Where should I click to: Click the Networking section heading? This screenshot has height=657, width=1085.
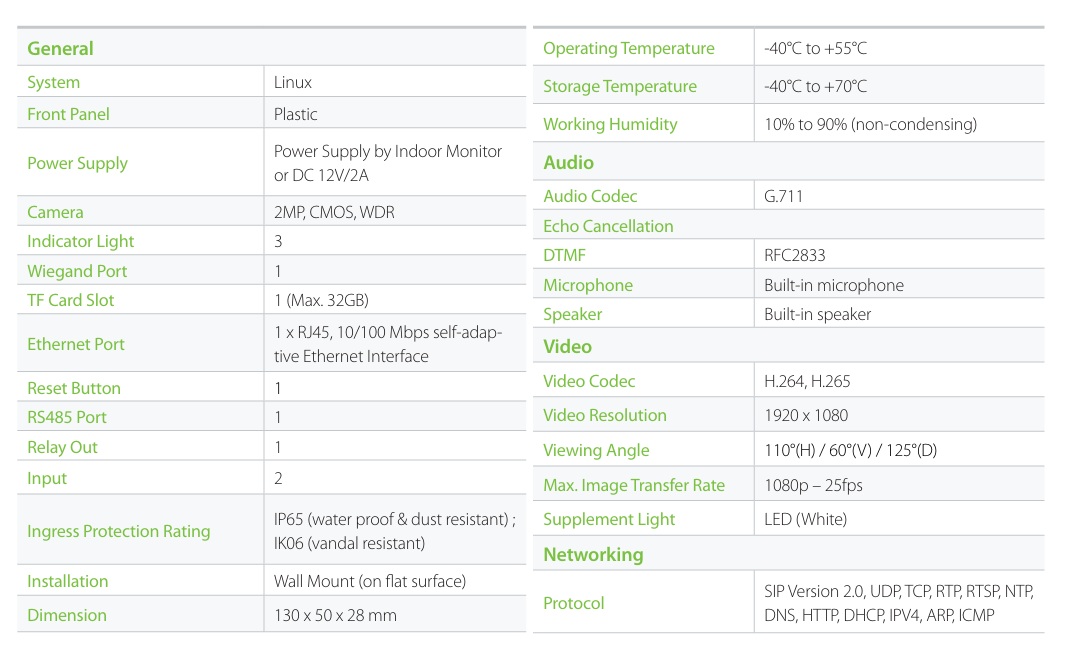[x=593, y=554]
